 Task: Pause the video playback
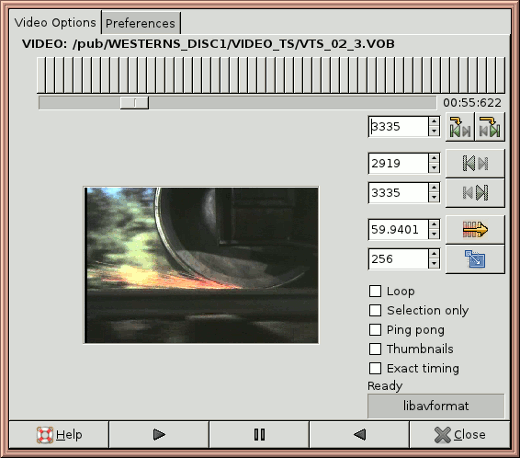coord(259,435)
